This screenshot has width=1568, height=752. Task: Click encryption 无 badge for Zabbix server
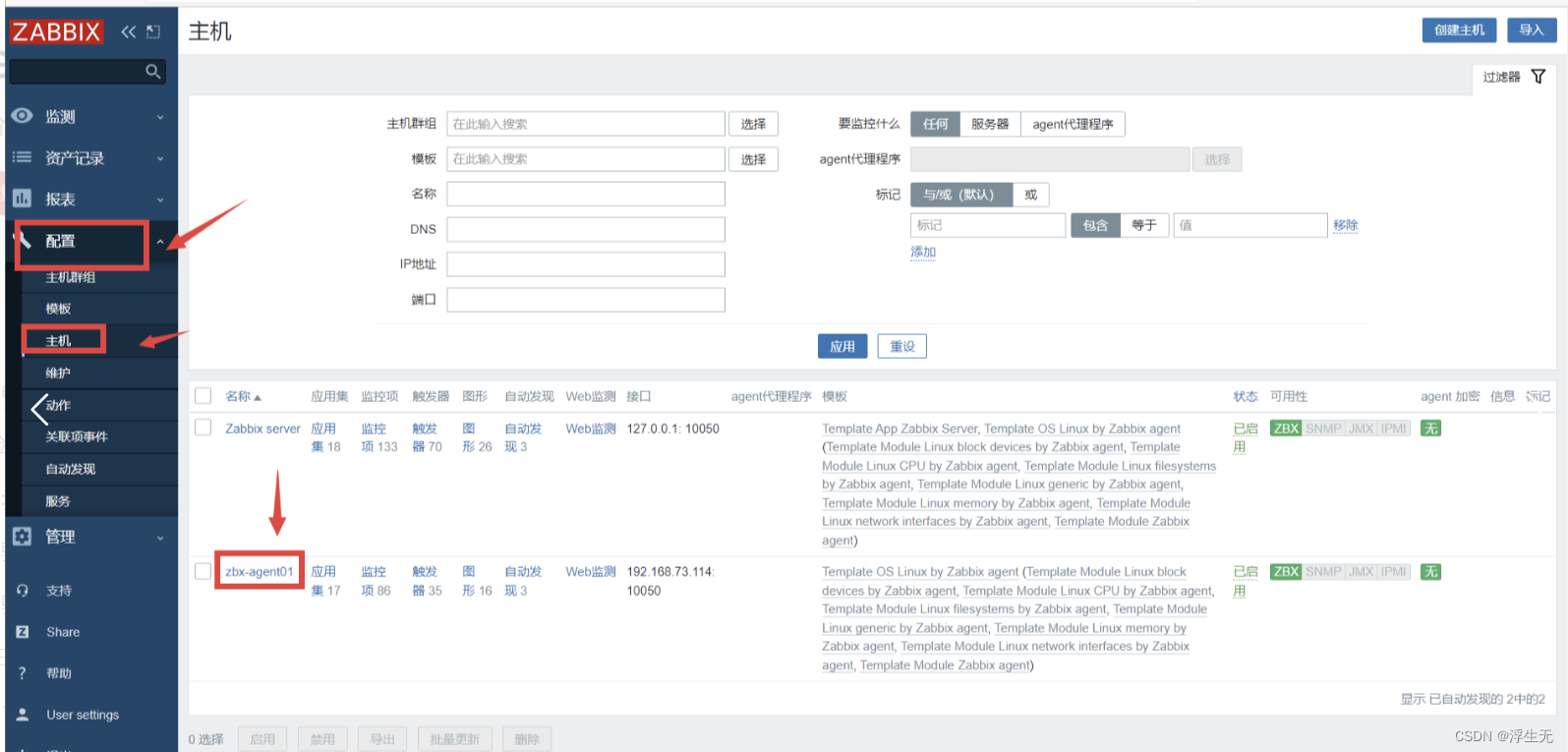coord(1430,429)
